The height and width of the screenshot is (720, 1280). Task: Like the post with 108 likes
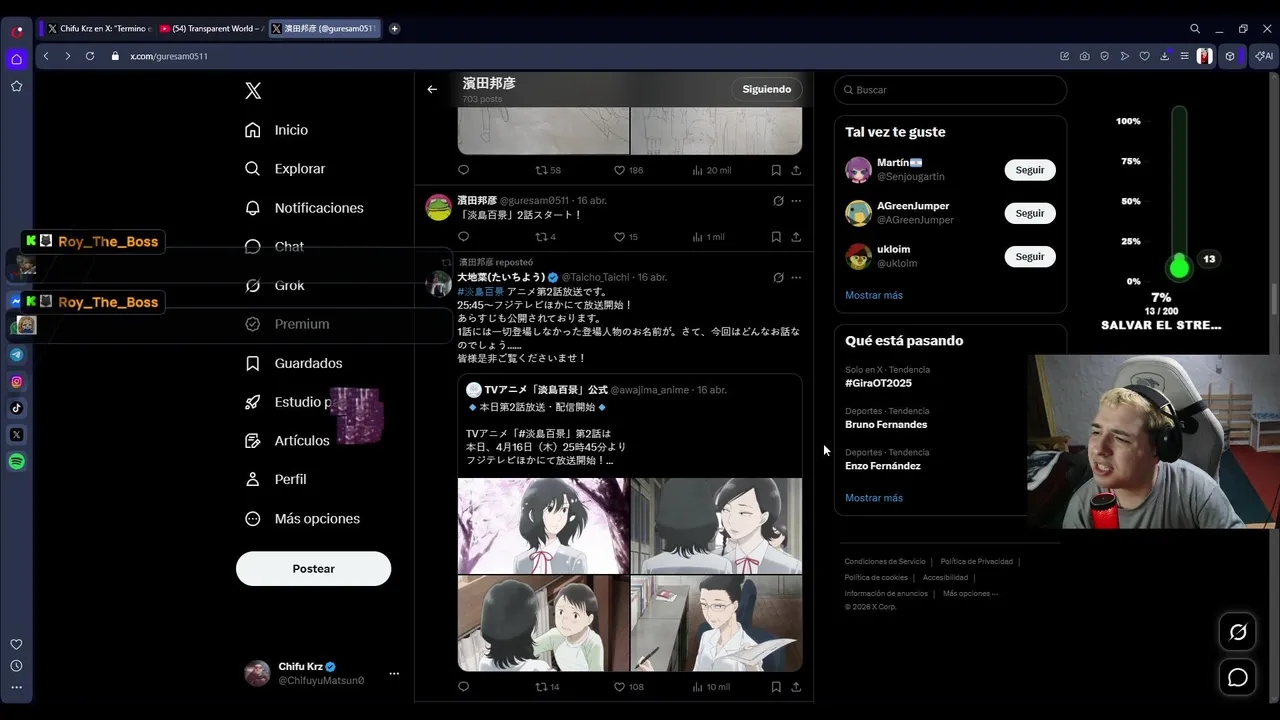coord(628,687)
